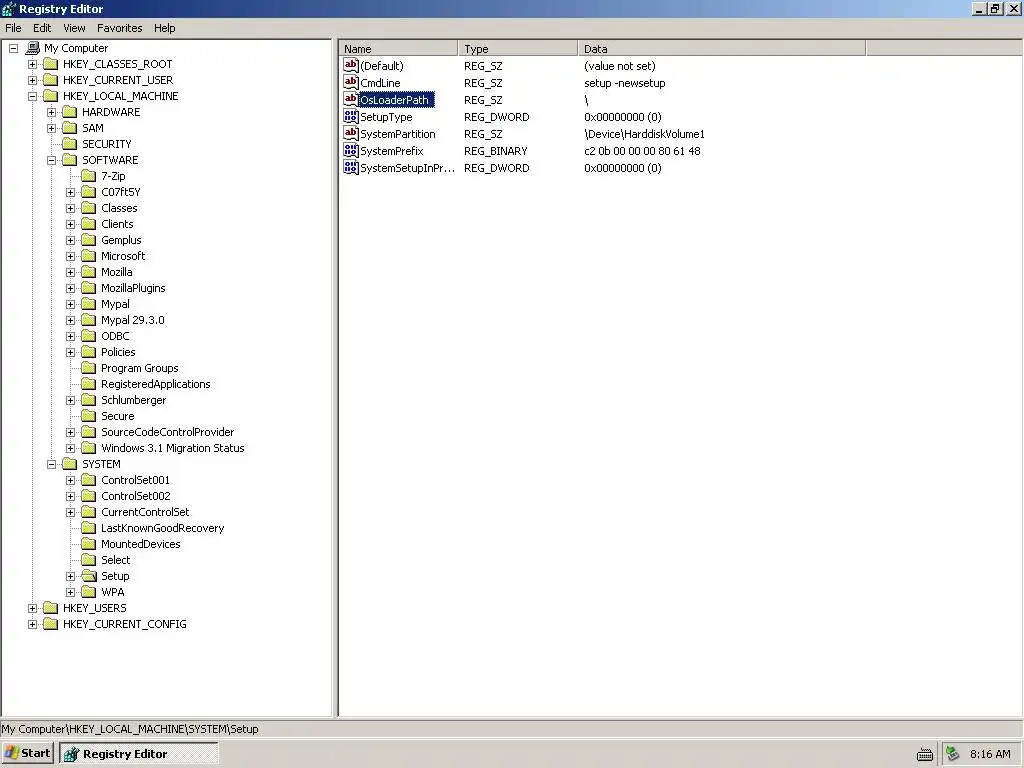The image size is (1024, 768).
Task: Click the Mozilla folder icon
Action: click(89, 272)
